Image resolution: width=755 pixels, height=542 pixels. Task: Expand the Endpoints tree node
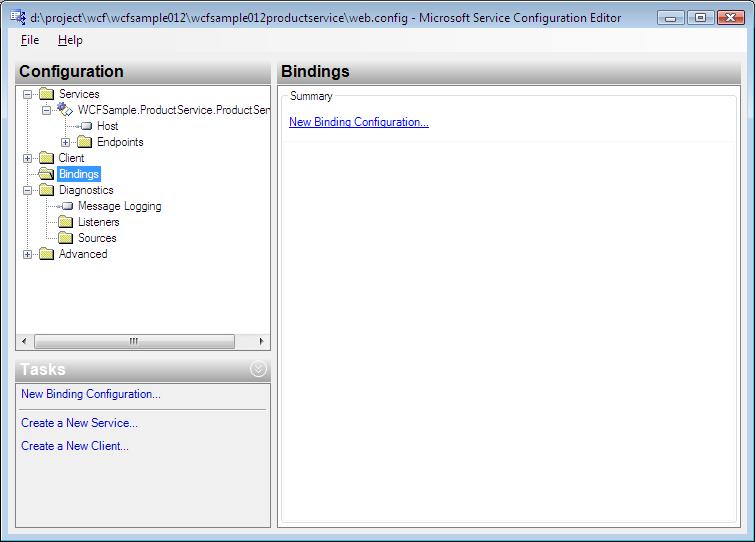pyautogui.click(x=66, y=142)
